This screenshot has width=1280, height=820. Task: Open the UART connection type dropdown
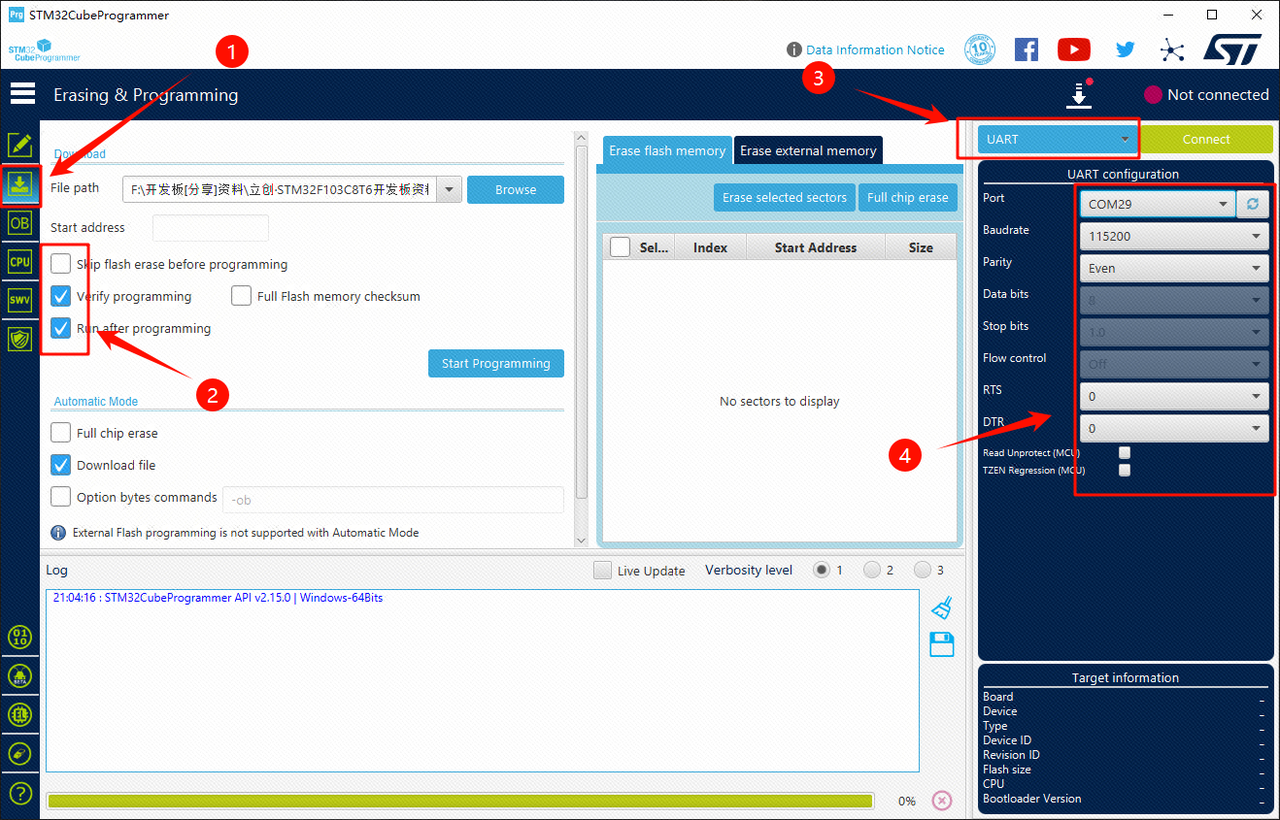click(x=1058, y=139)
